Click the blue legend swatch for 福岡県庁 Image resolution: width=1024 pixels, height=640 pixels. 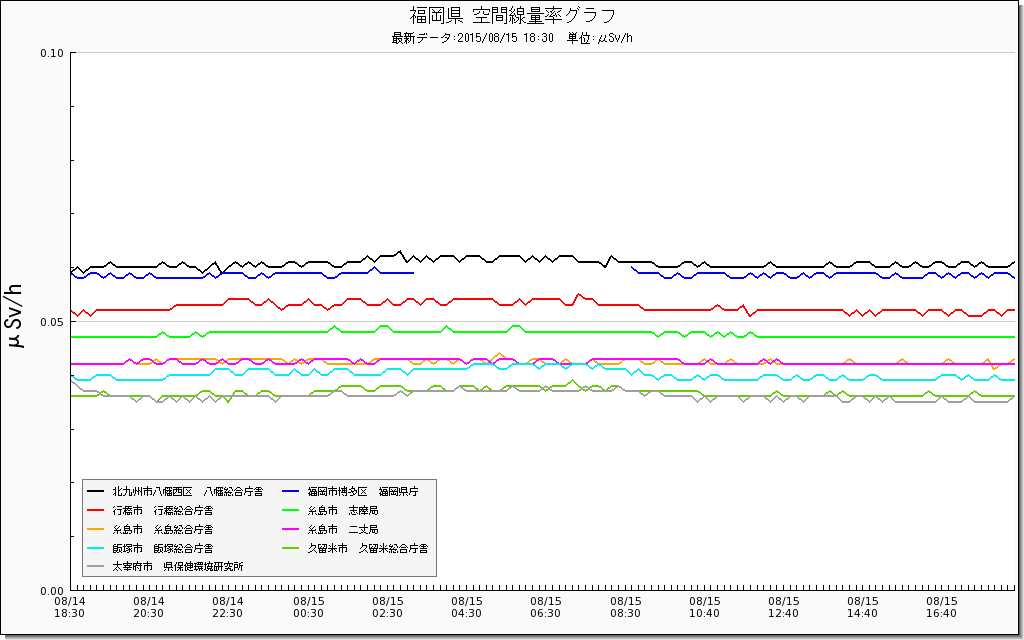pos(291,491)
